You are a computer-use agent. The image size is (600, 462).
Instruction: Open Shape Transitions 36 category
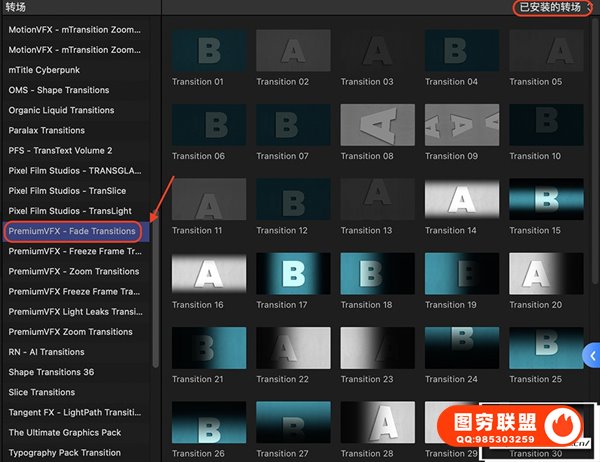[51, 372]
